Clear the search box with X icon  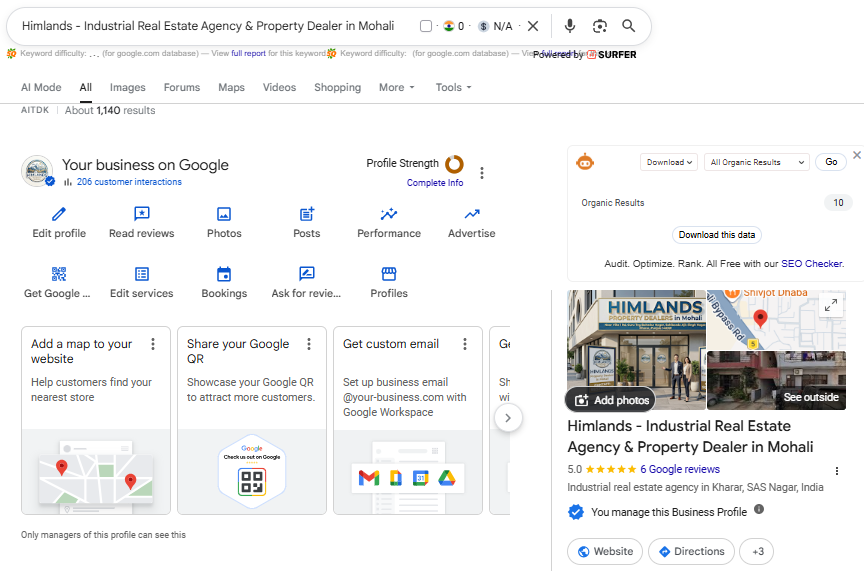pos(533,26)
